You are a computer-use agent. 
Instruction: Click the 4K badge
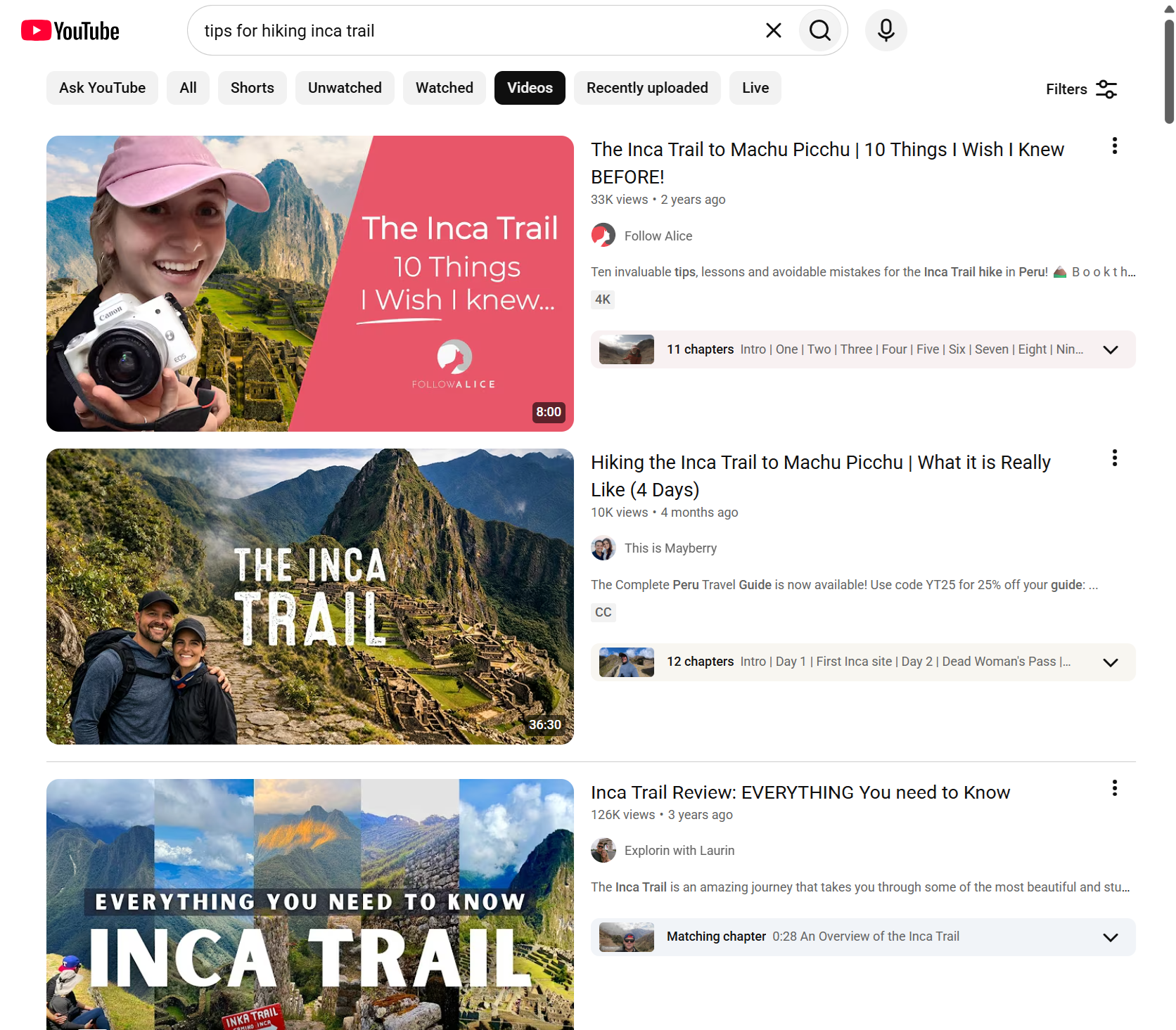pyautogui.click(x=603, y=300)
